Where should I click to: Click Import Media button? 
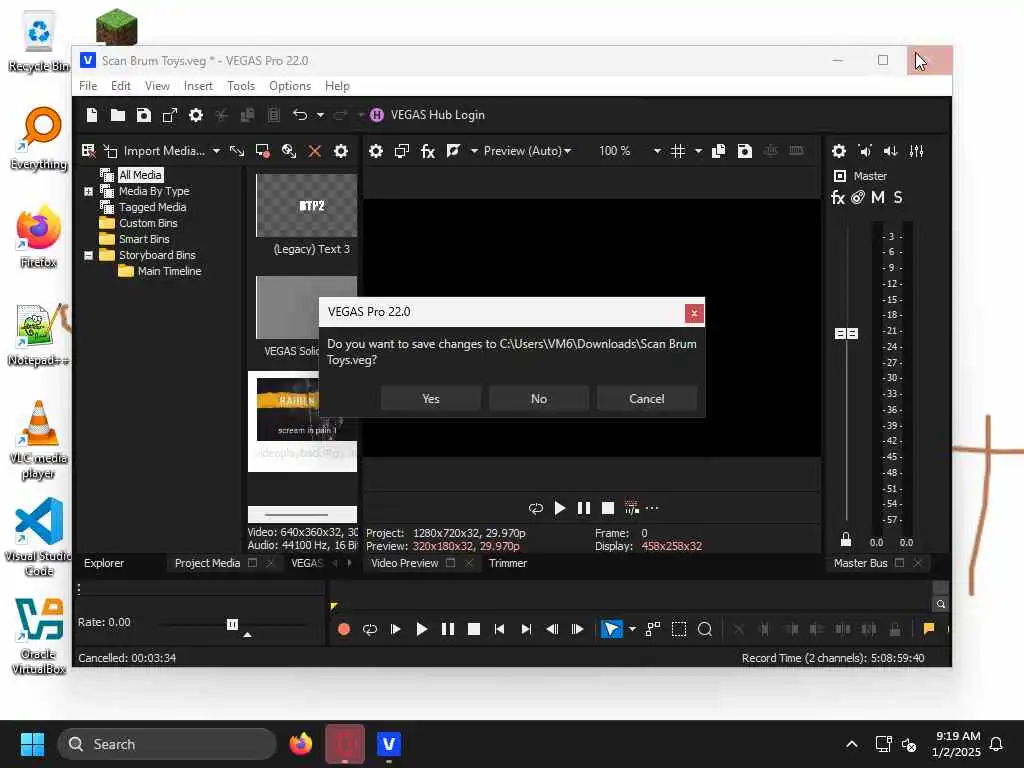tap(157, 151)
